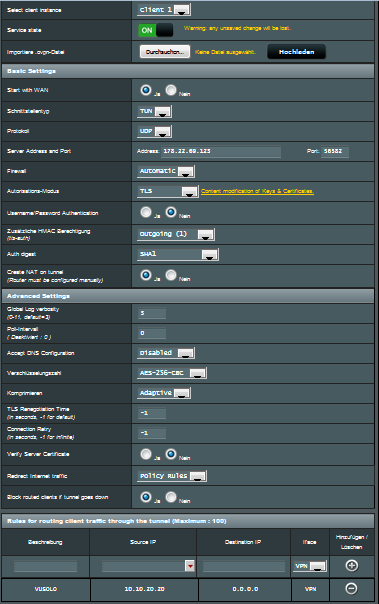
Task: Open the Auth digest SHA1 dropdown
Action: [x=178, y=254]
